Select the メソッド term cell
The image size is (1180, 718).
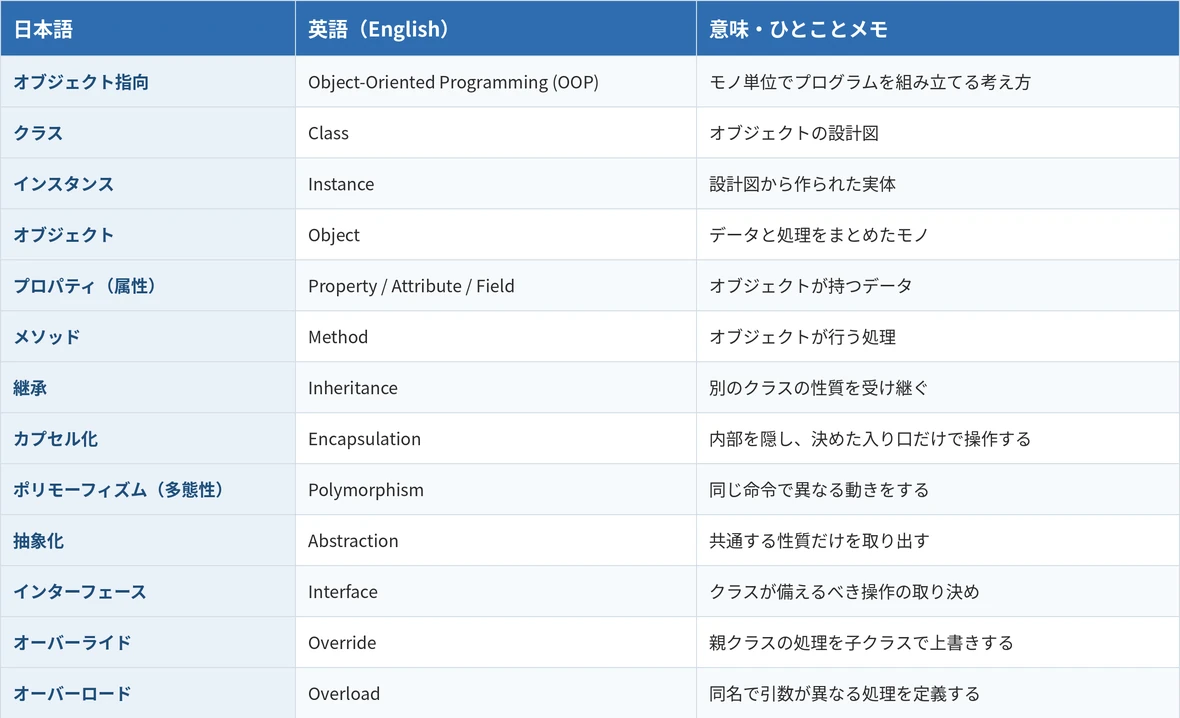(x=148, y=336)
